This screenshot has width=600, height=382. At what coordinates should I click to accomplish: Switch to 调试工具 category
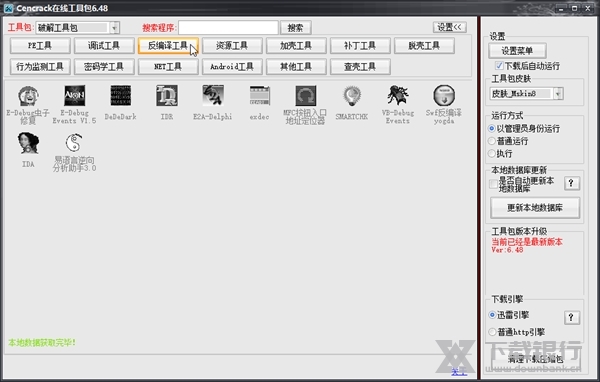pyautogui.click(x=104, y=46)
